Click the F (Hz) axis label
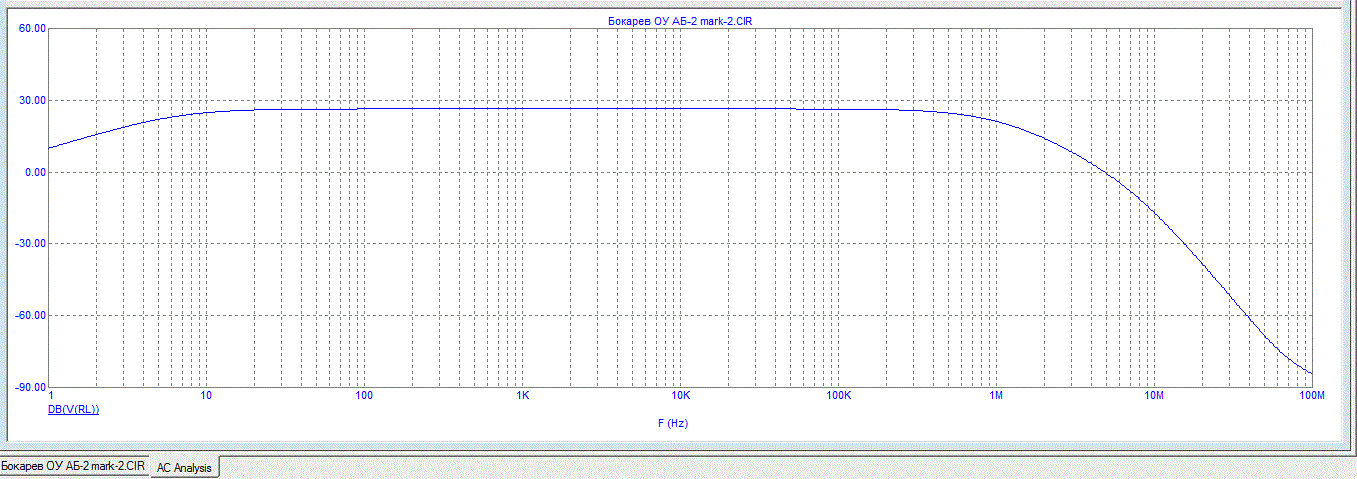The image size is (1357, 479). [x=673, y=423]
